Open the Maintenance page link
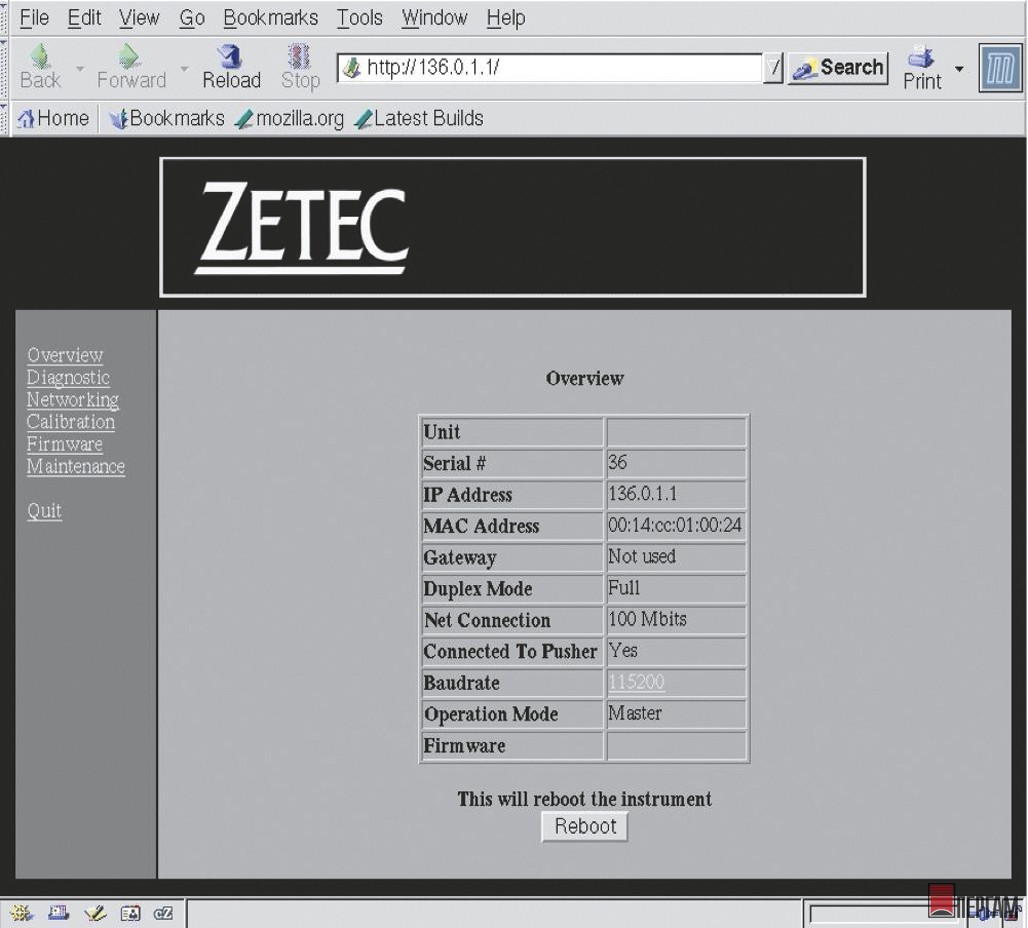This screenshot has height=928, width=1028. (76, 466)
